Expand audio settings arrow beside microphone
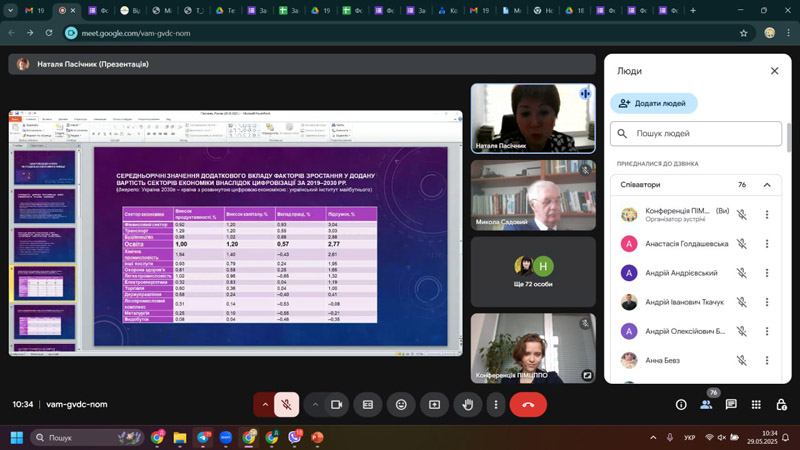Image resolution: width=800 pixels, height=450 pixels. [x=265, y=404]
